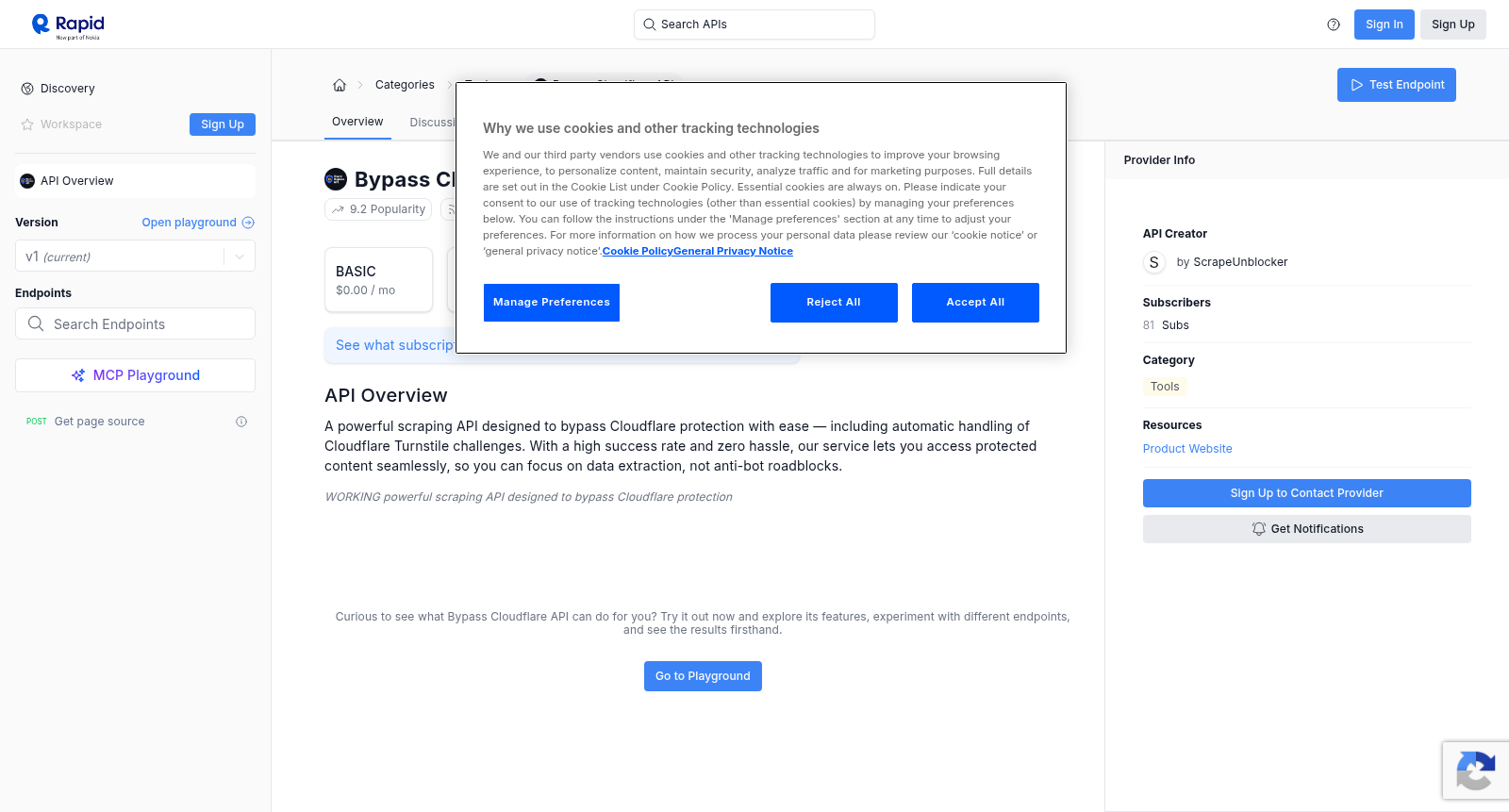
Task: Open the Cookie Policy link
Action: [x=638, y=251]
